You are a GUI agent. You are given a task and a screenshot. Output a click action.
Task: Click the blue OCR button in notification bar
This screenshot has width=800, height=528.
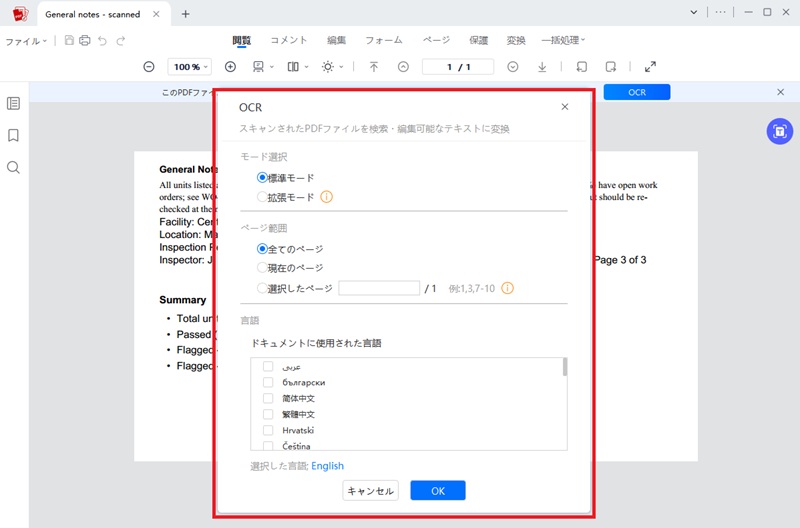pyautogui.click(x=637, y=92)
